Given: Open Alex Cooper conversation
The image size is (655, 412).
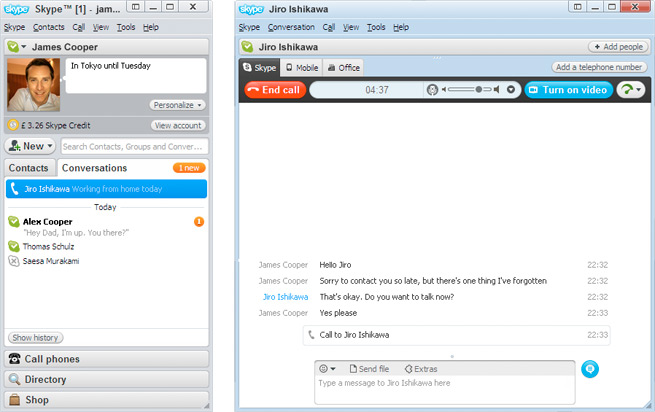Looking at the screenshot, I should pos(107,226).
